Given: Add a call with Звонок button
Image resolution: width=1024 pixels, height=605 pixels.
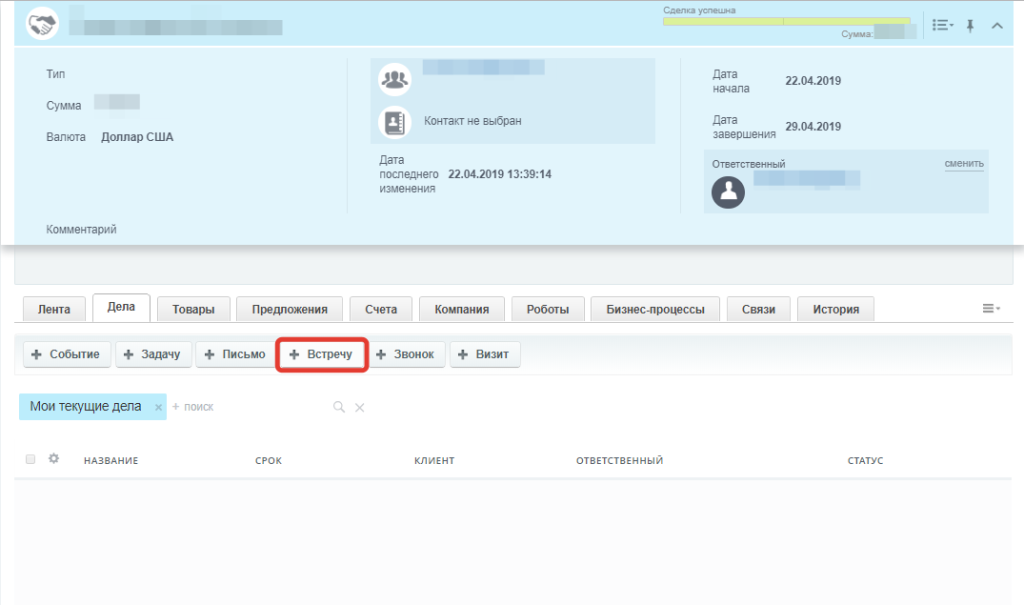Looking at the screenshot, I should tap(406, 354).
